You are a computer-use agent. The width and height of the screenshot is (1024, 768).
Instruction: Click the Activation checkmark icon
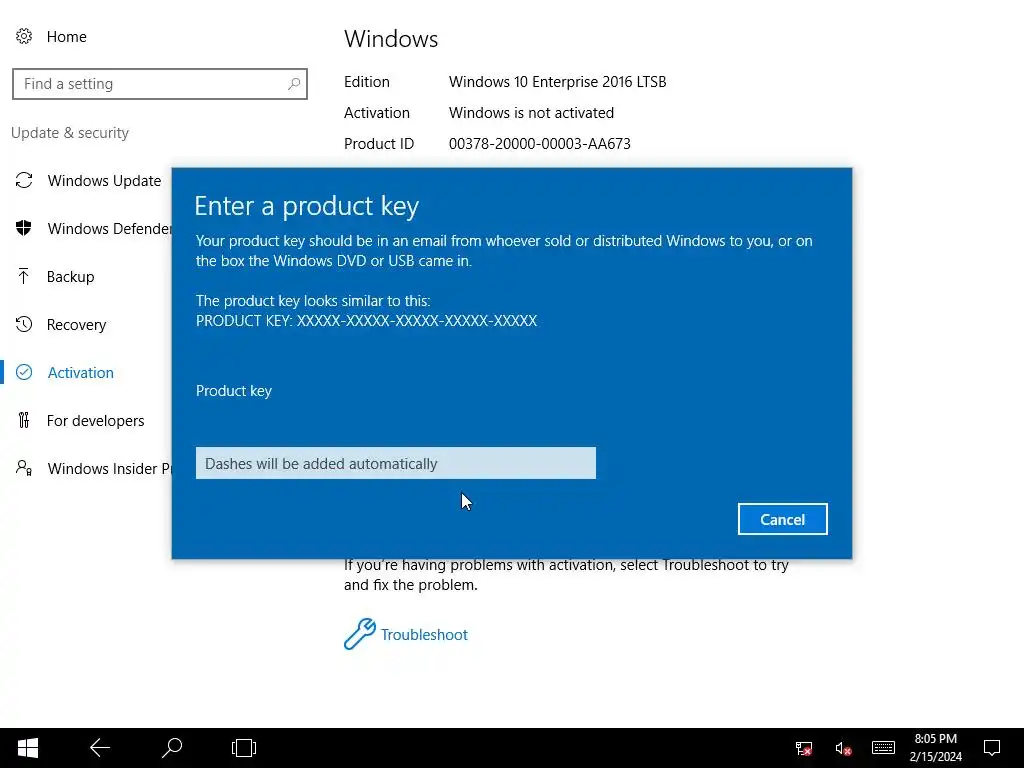pyautogui.click(x=24, y=372)
